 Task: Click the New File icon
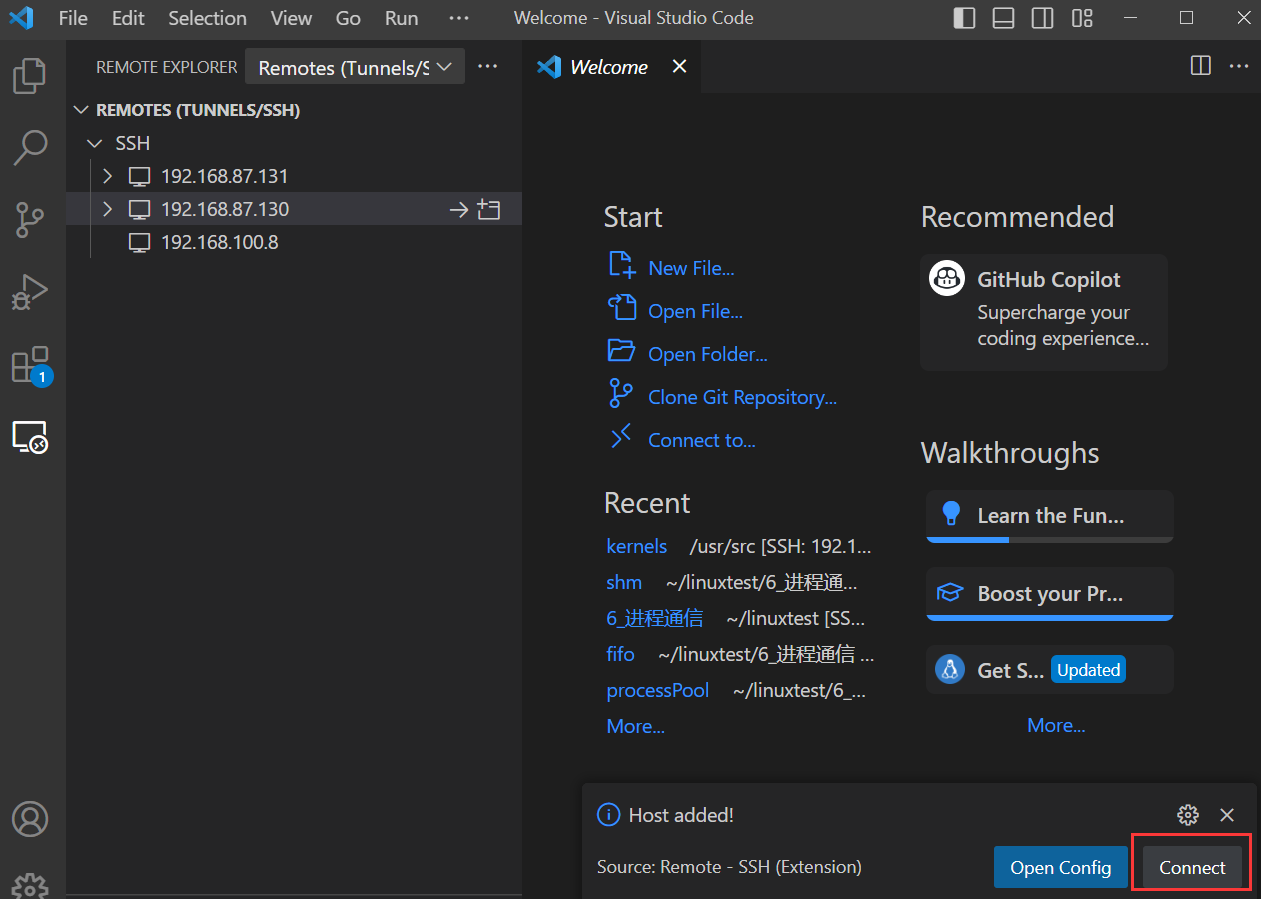click(621, 265)
